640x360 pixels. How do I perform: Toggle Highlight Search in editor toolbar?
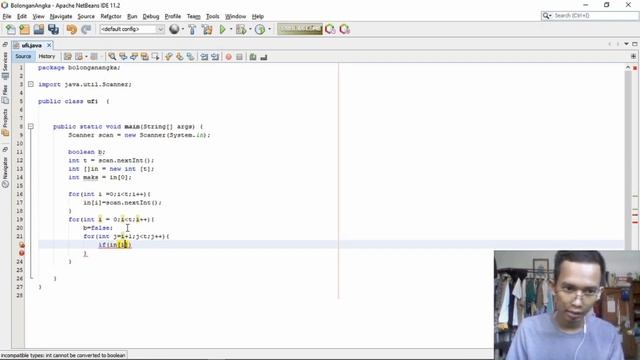[x=144, y=57]
